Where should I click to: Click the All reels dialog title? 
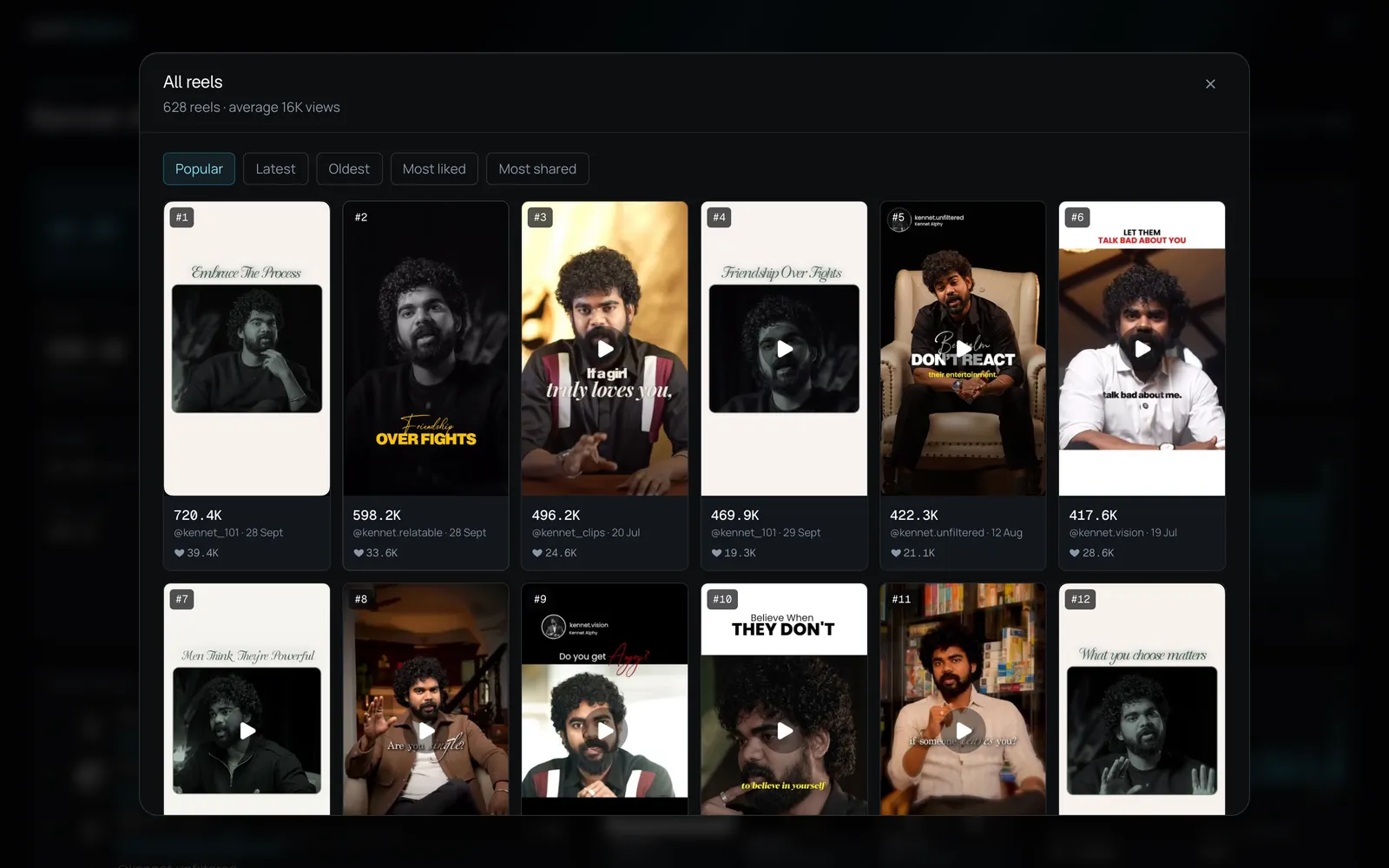click(x=193, y=82)
